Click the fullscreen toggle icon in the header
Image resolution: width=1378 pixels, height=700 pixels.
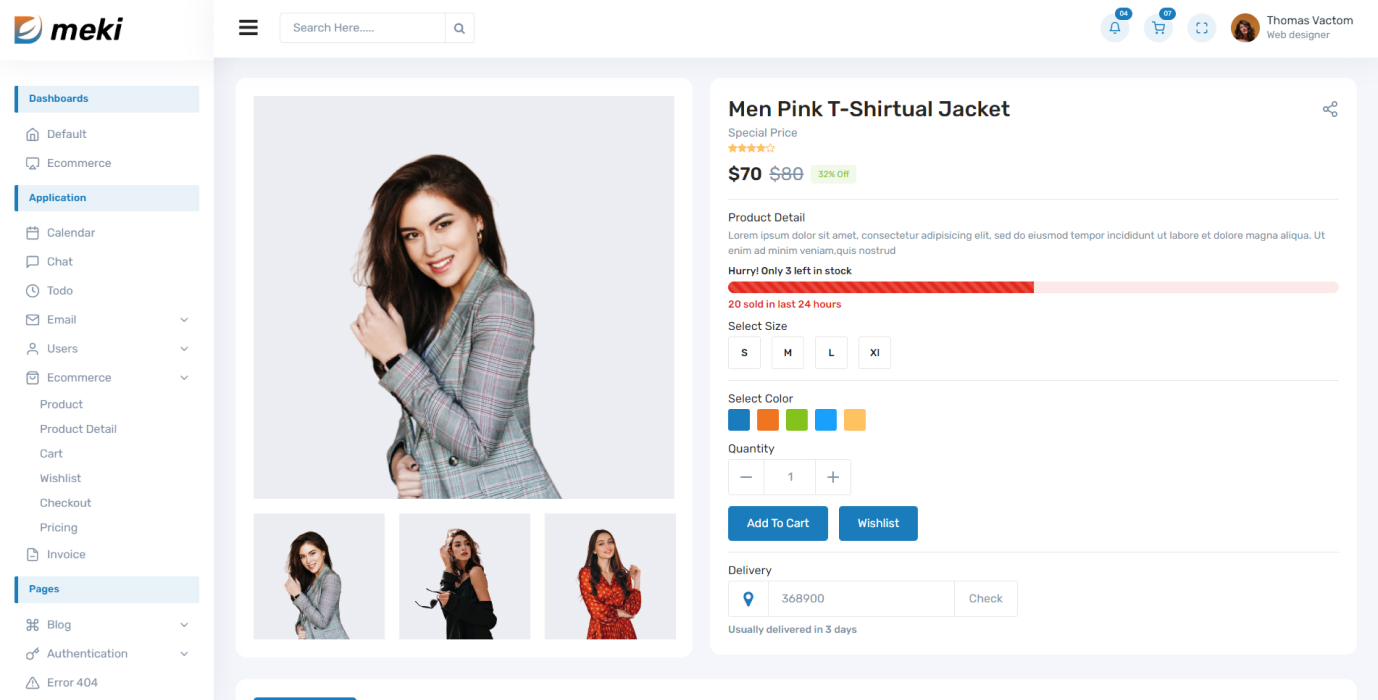1200,28
